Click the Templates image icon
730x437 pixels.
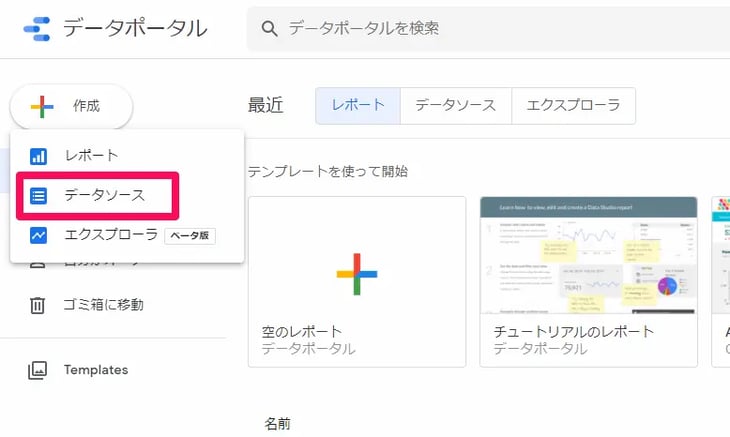(x=37, y=370)
